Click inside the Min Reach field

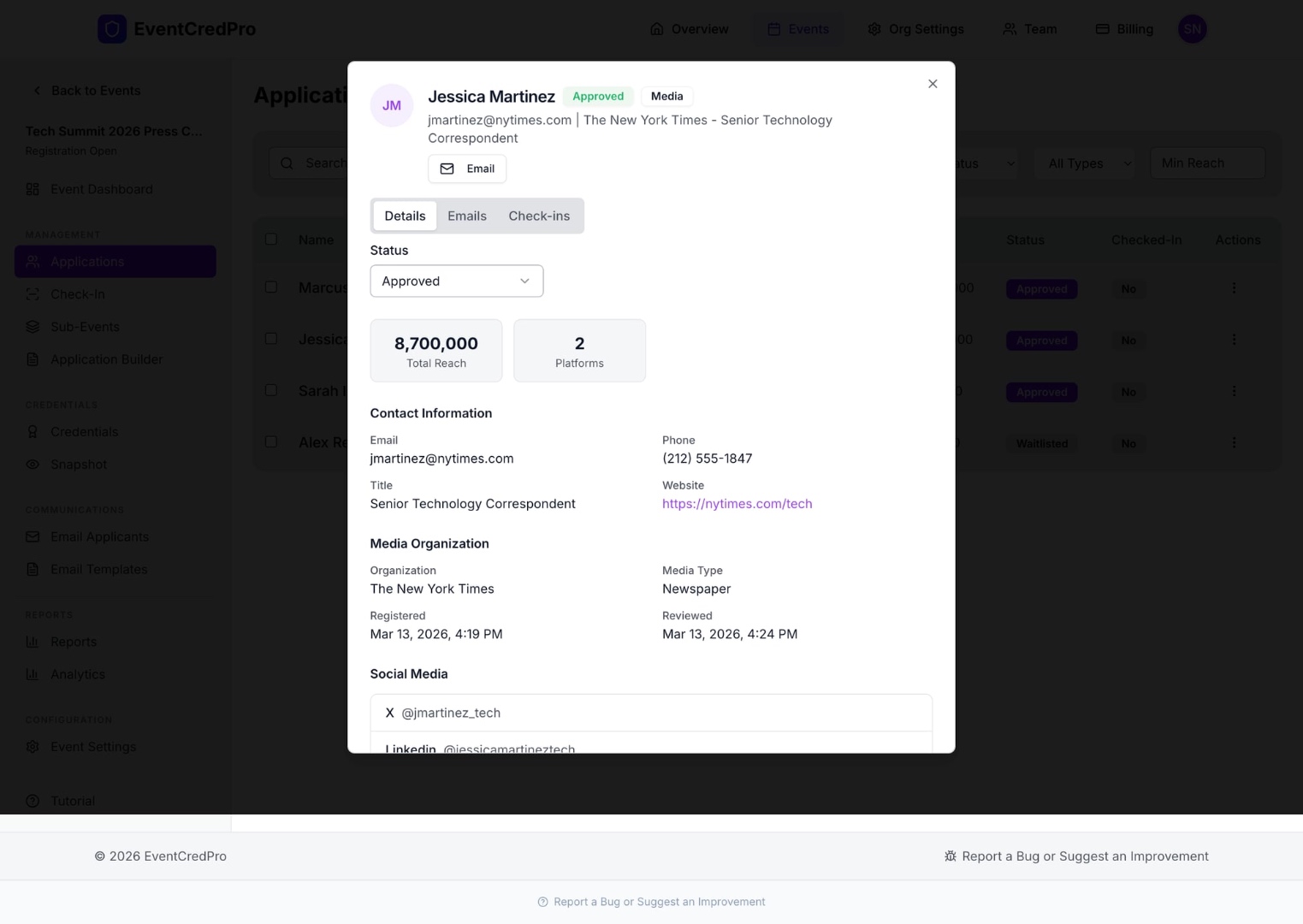[1207, 163]
